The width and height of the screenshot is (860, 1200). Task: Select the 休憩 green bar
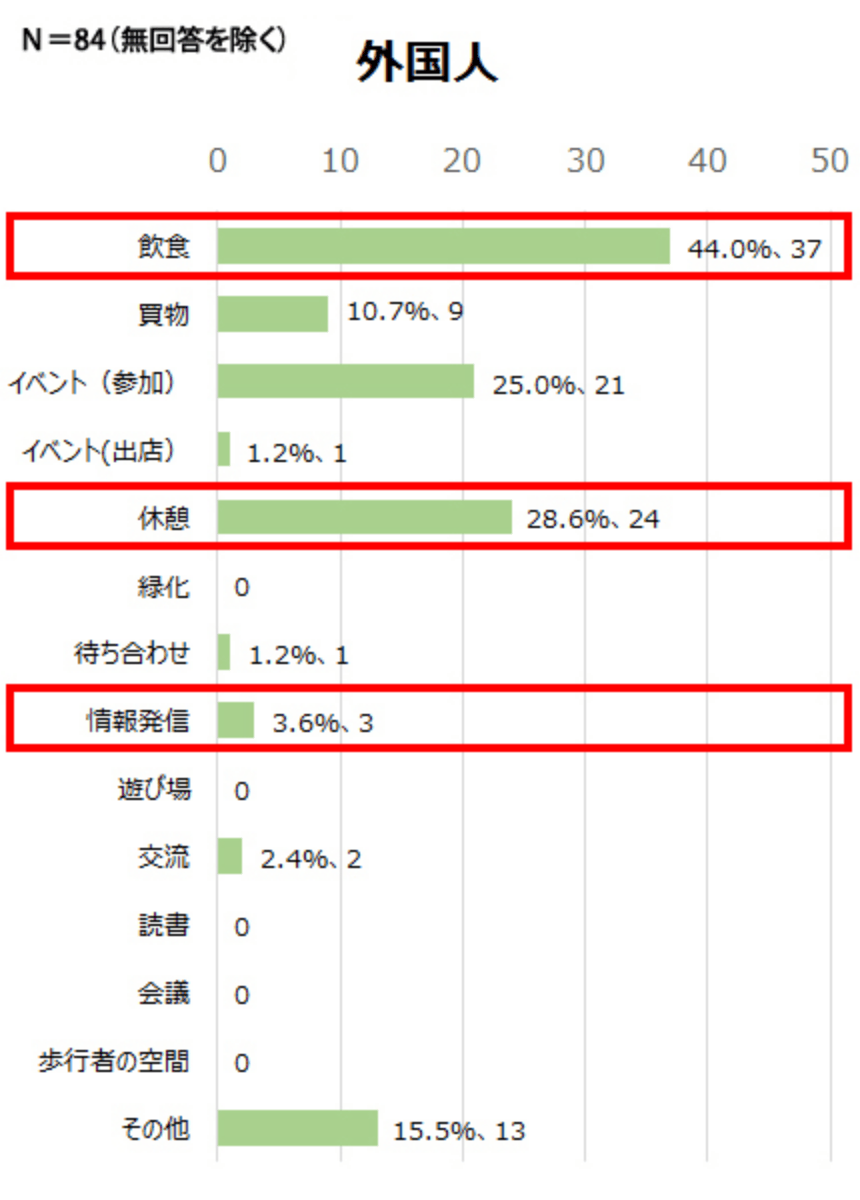coord(364,517)
